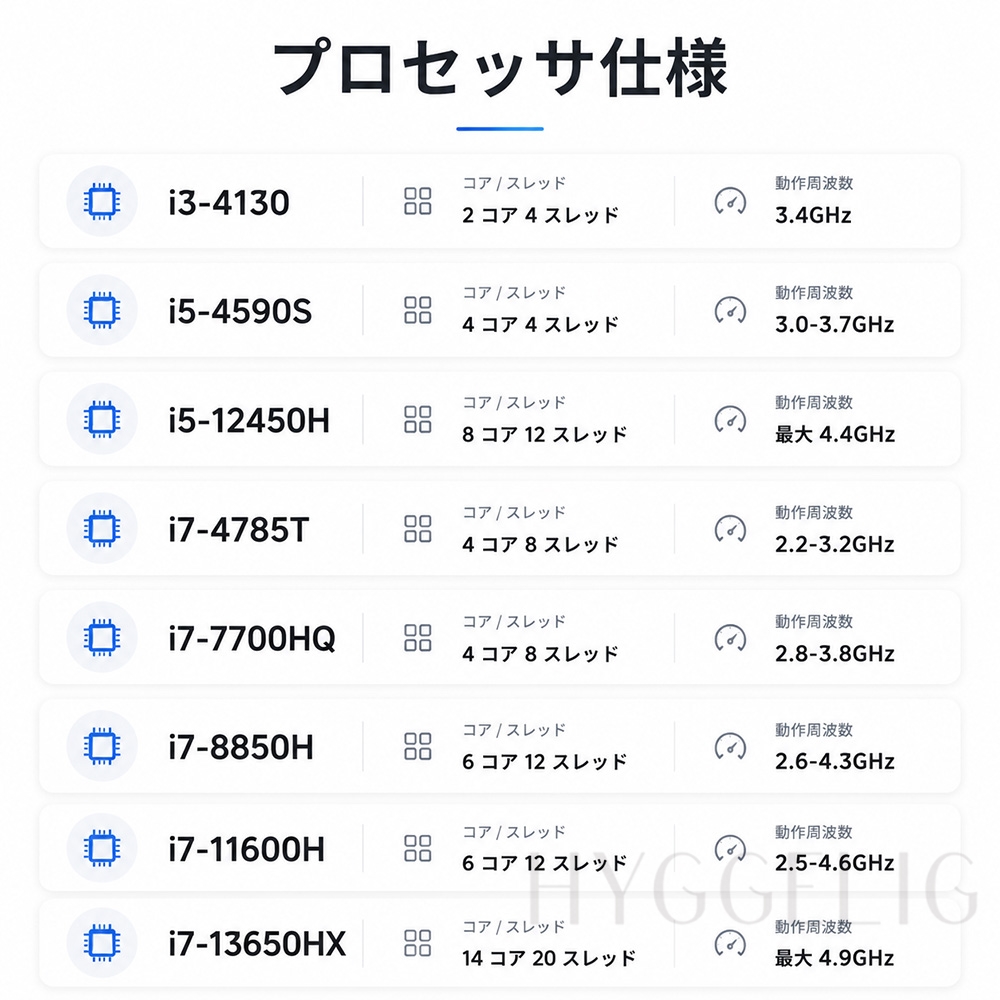The image size is (1000, 1000).
Task: Click the chip icon beside i5-12450H
Action: [102, 420]
